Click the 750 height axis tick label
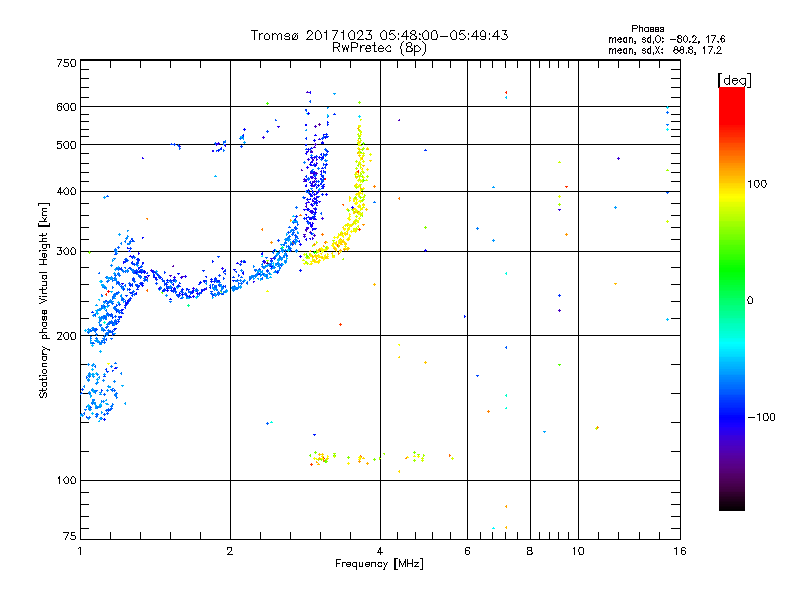 [67, 63]
